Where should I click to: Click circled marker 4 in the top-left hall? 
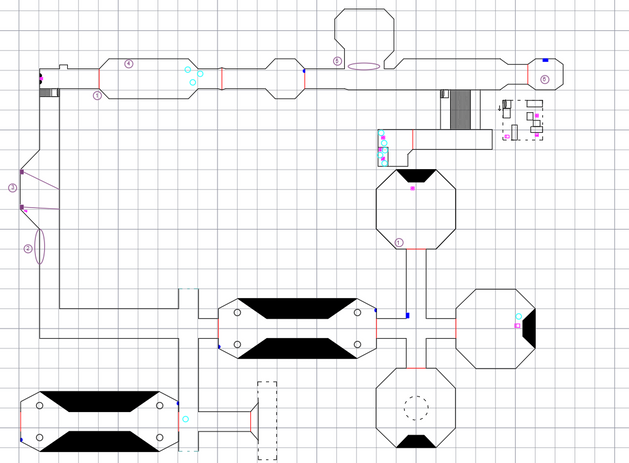click(128, 63)
